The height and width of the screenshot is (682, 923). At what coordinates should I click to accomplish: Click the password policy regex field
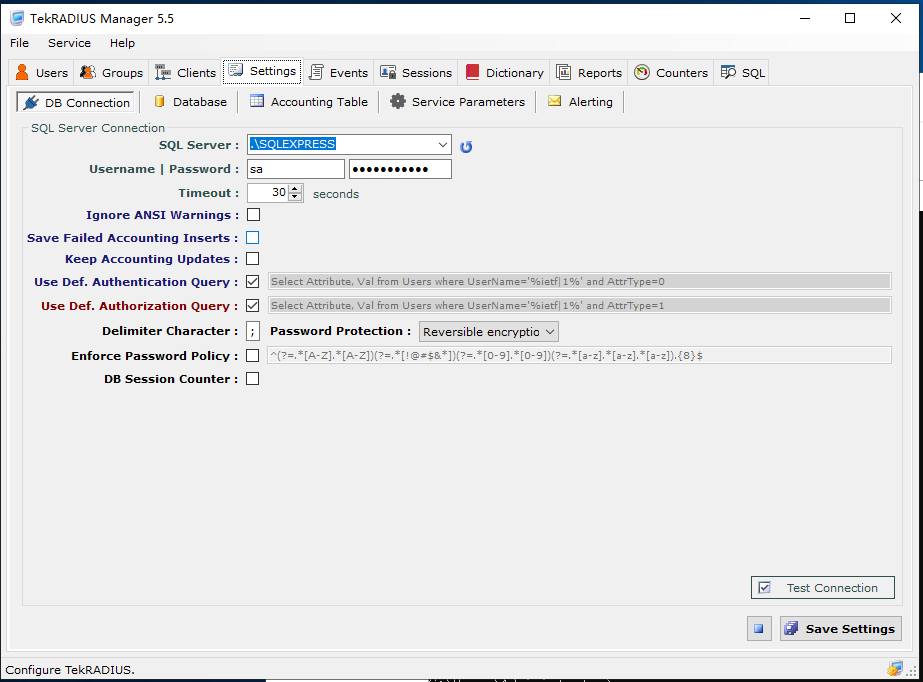580,355
